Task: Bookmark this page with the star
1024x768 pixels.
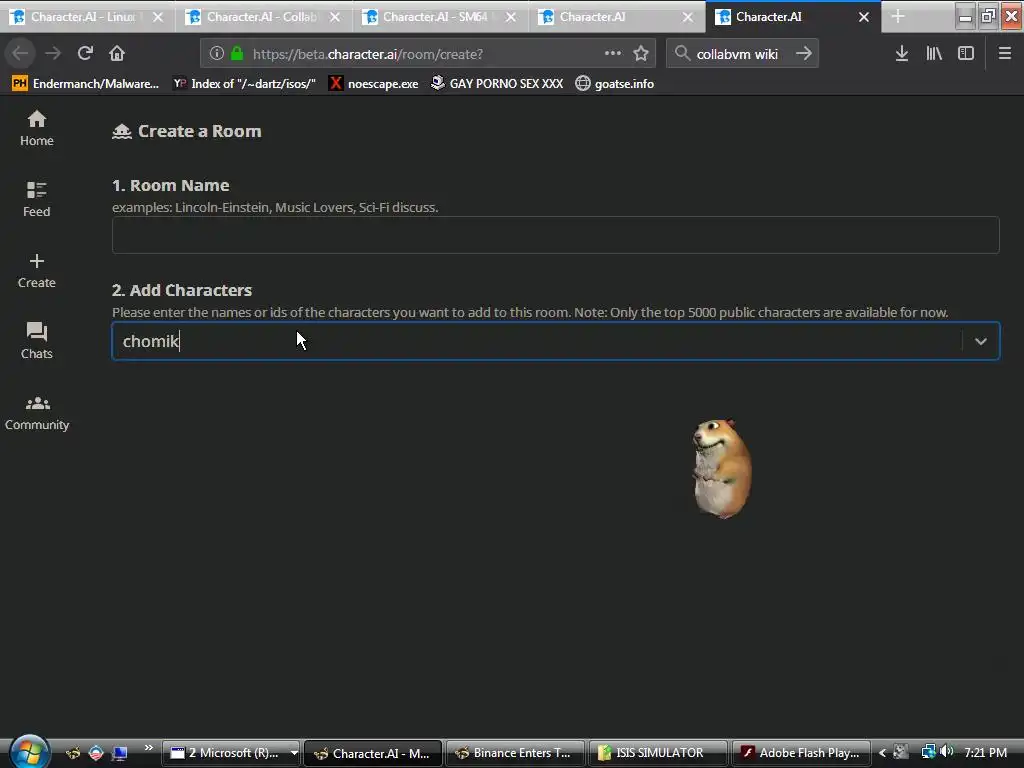Action: point(641,54)
